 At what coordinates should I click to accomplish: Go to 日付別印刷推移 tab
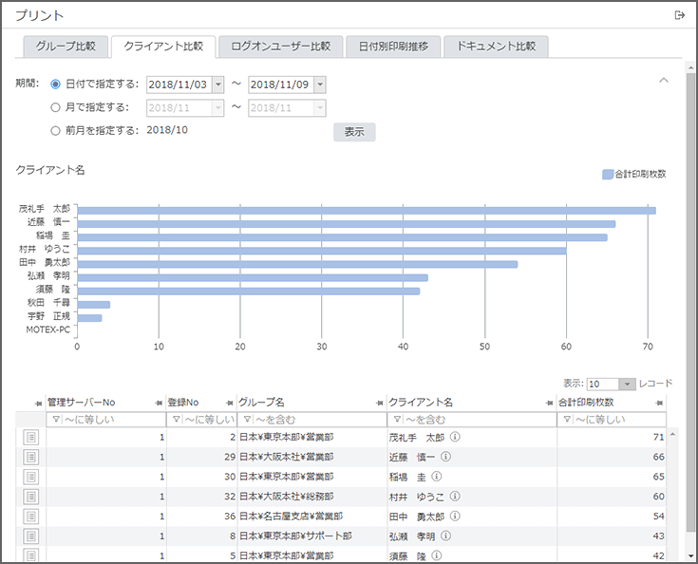tap(394, 46)
